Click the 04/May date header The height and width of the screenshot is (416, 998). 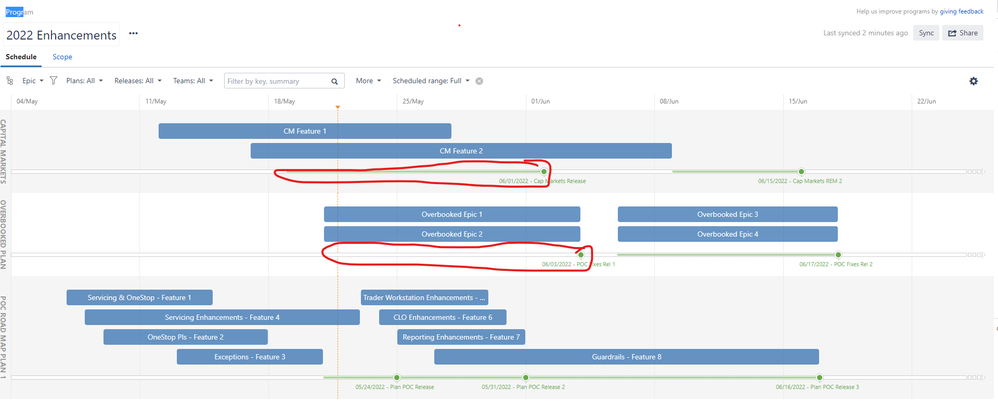[27, 101]
